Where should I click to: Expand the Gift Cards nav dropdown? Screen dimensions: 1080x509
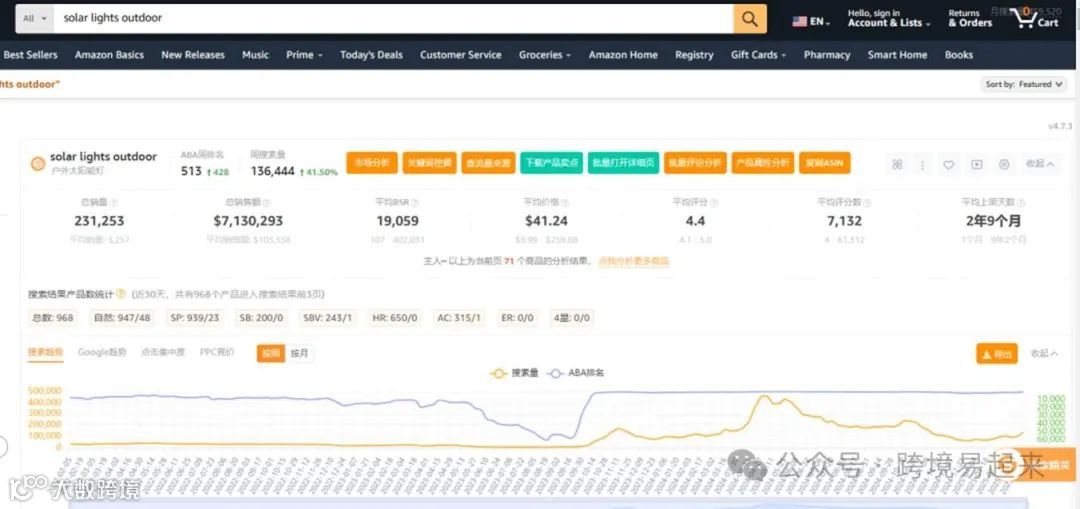tap(758, 55)
